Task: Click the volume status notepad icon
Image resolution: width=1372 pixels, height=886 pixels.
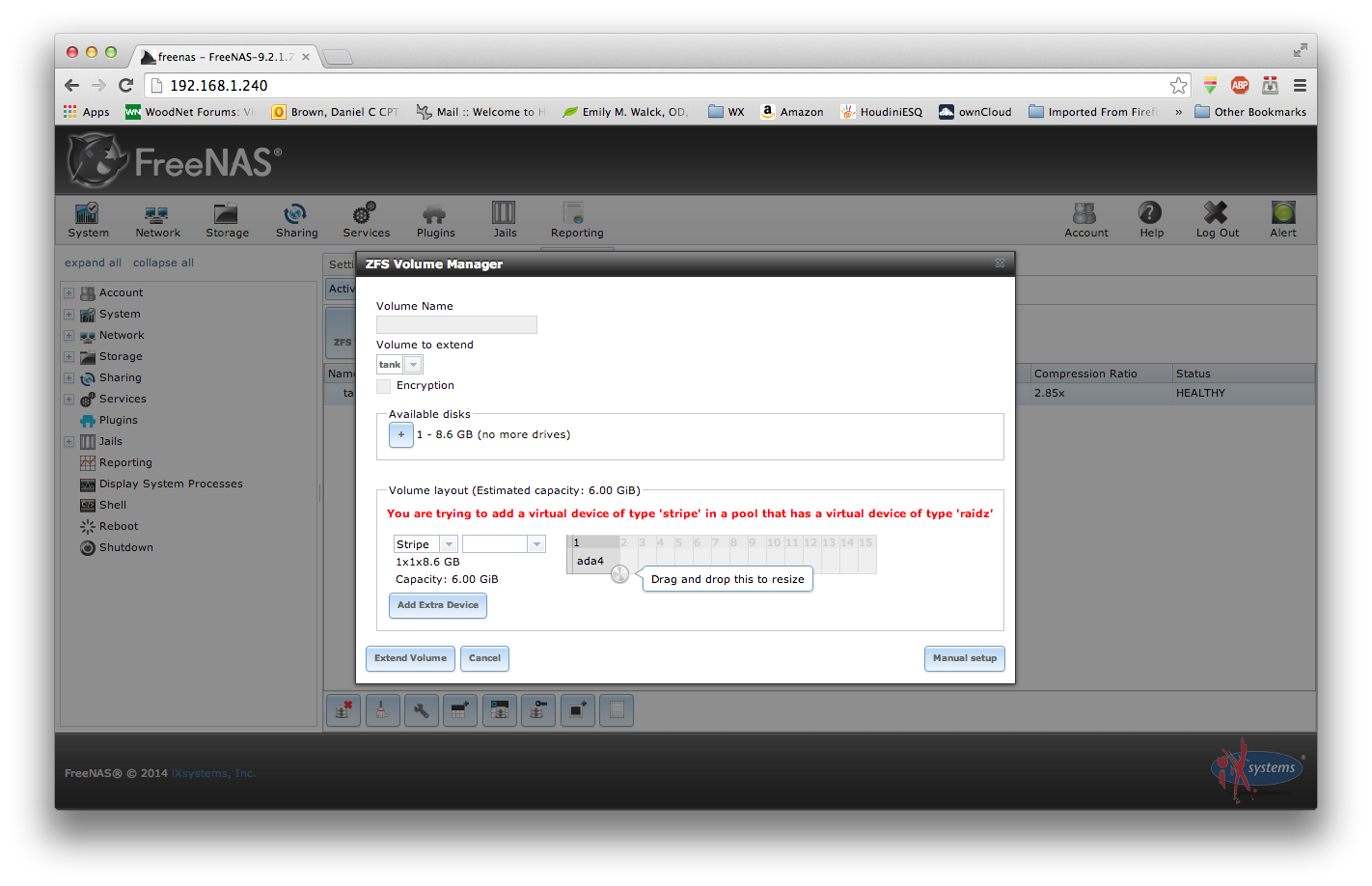Action: tap(617, 711)
